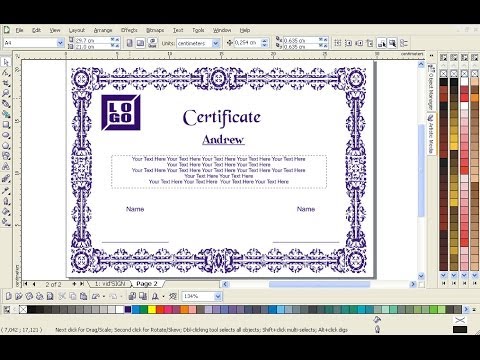
Task: Click the Application Launcher icon
Action: pos(155,296)
